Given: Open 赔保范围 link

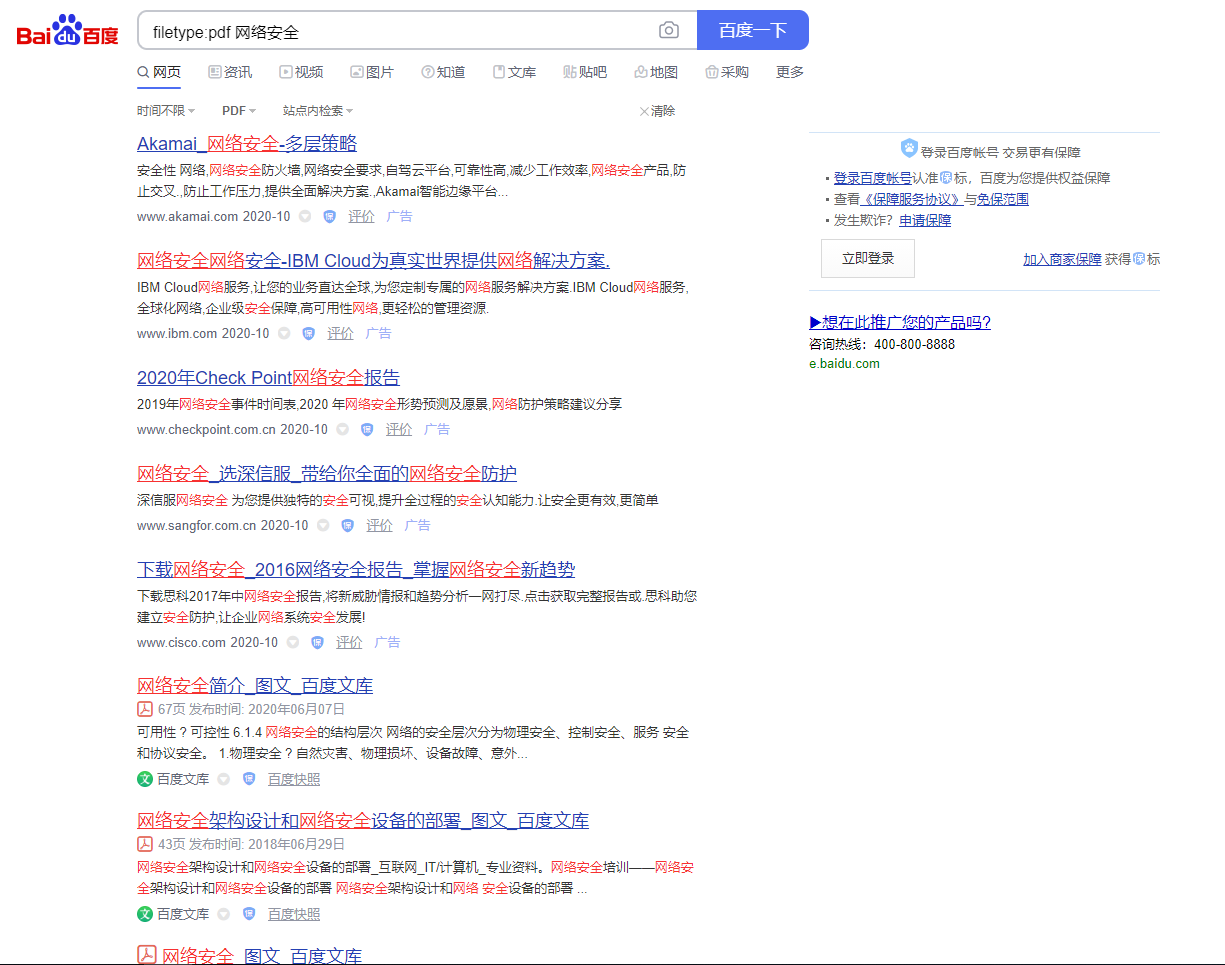Looking at the screenshot, I should click(x=1003, y=199).
